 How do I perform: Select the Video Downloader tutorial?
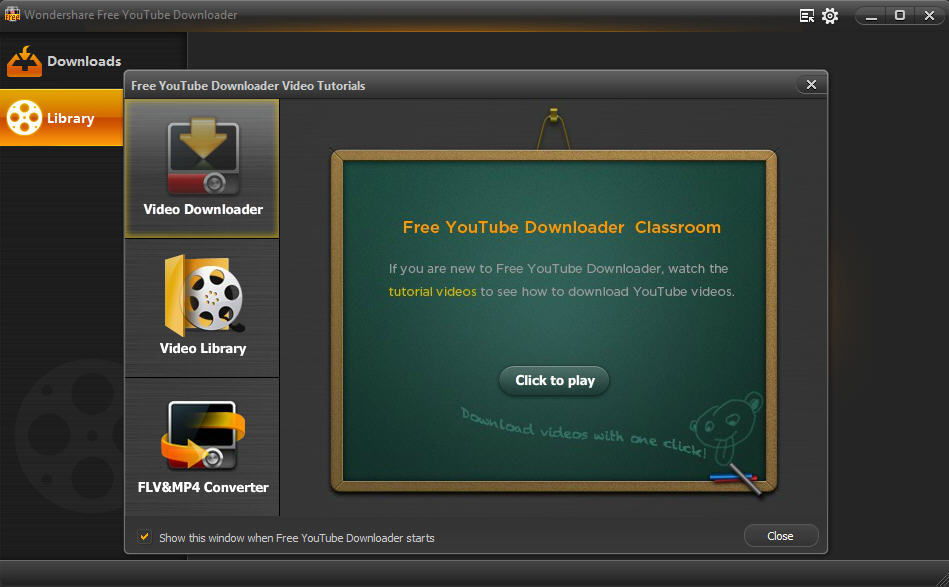tap(202, 168)
